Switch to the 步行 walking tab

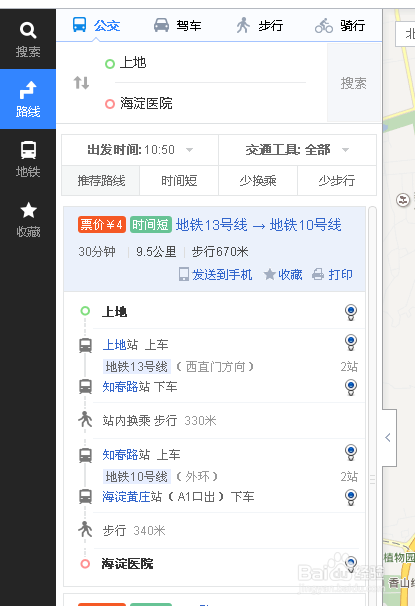[x=259, y=26]
